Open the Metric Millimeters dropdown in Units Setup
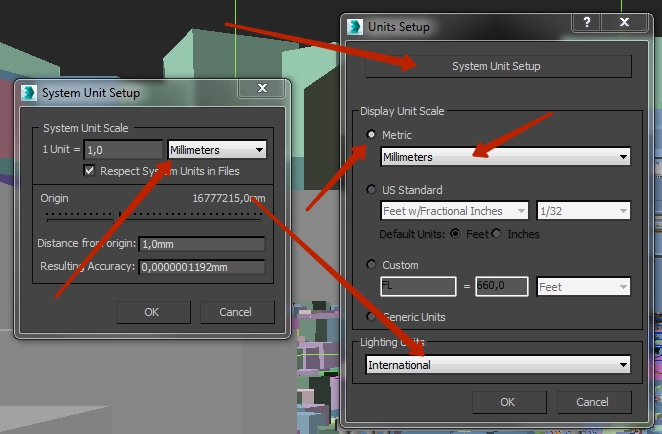 pos(505,157)
